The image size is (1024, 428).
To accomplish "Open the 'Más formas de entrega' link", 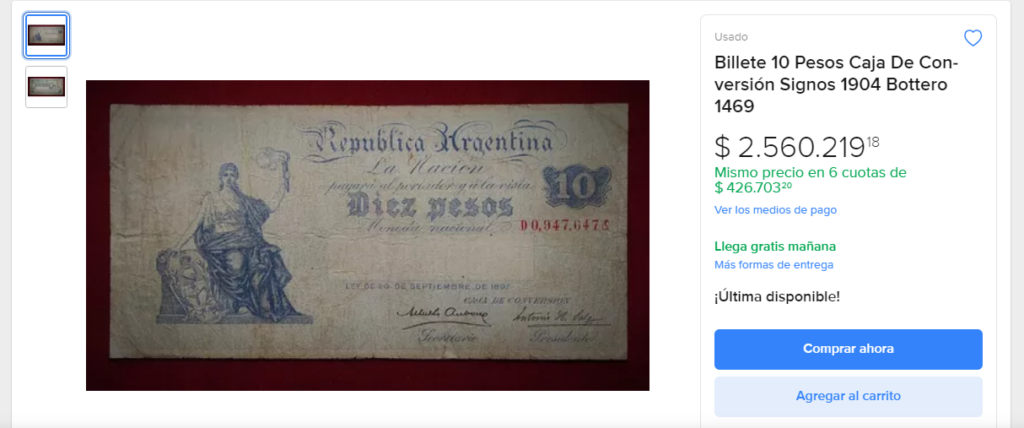I will point(773,265).
